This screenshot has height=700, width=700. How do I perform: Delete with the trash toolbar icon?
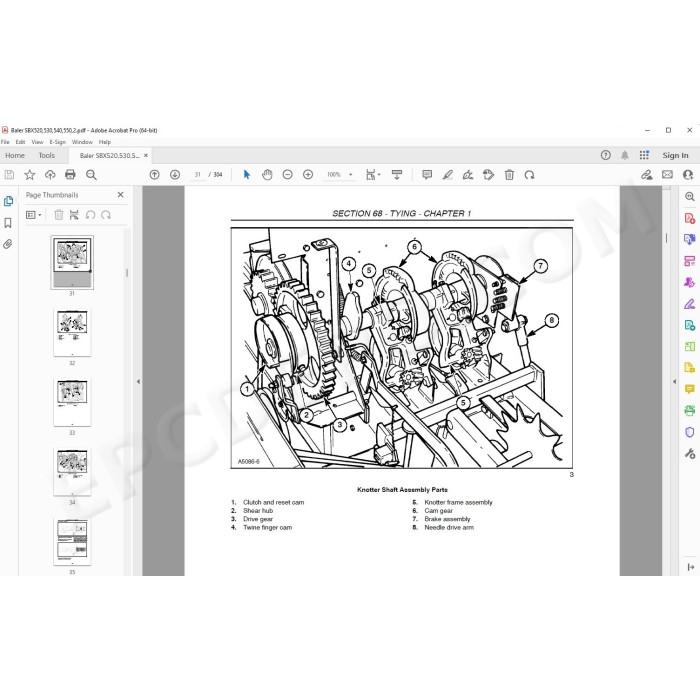click(x=509, y=175)
